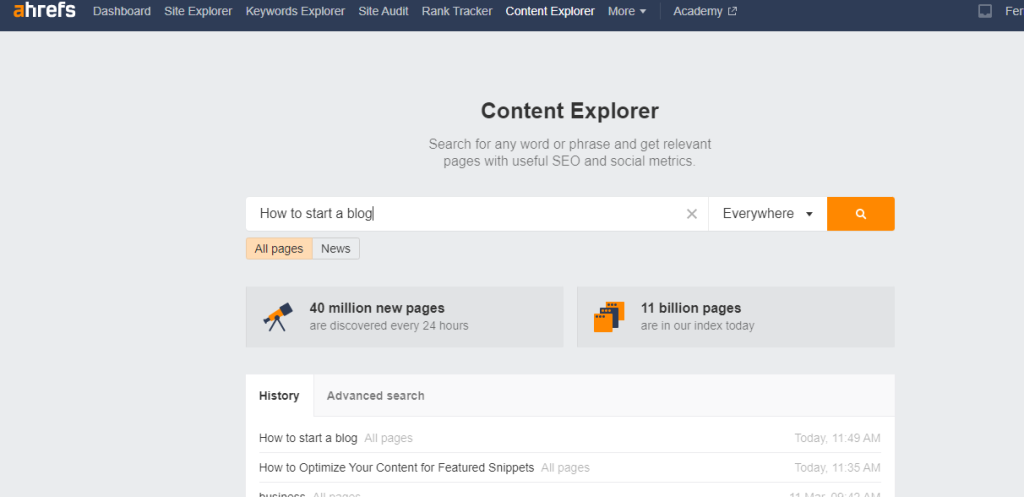The image size is (1024, 497).
Task: Open Site Audit
Action: click(383, 11)
